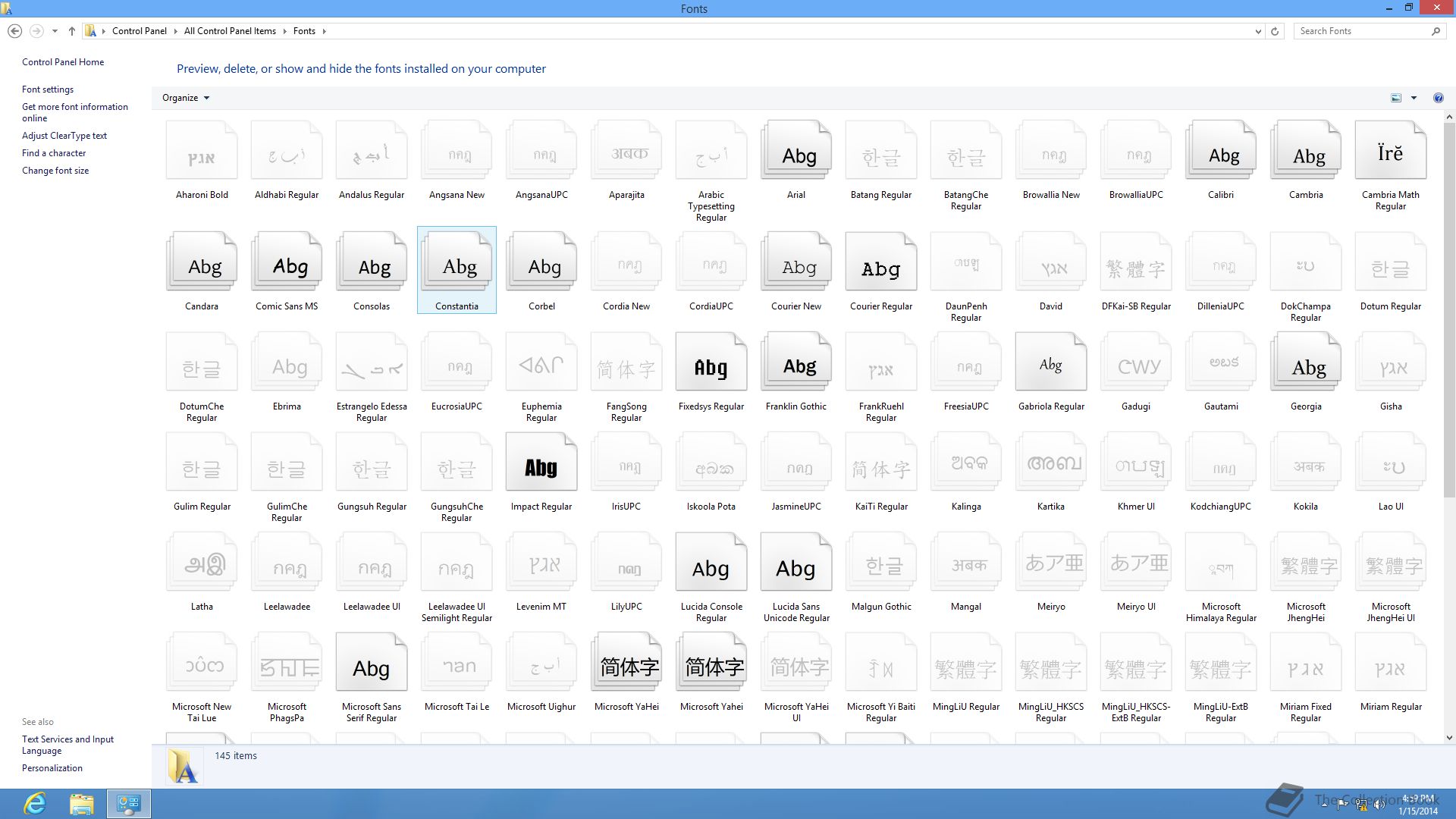This screenshot has width=1456, height=819.
Task: Change view with the view icon
Action: pyautogui.click(x=1396, y=98)
